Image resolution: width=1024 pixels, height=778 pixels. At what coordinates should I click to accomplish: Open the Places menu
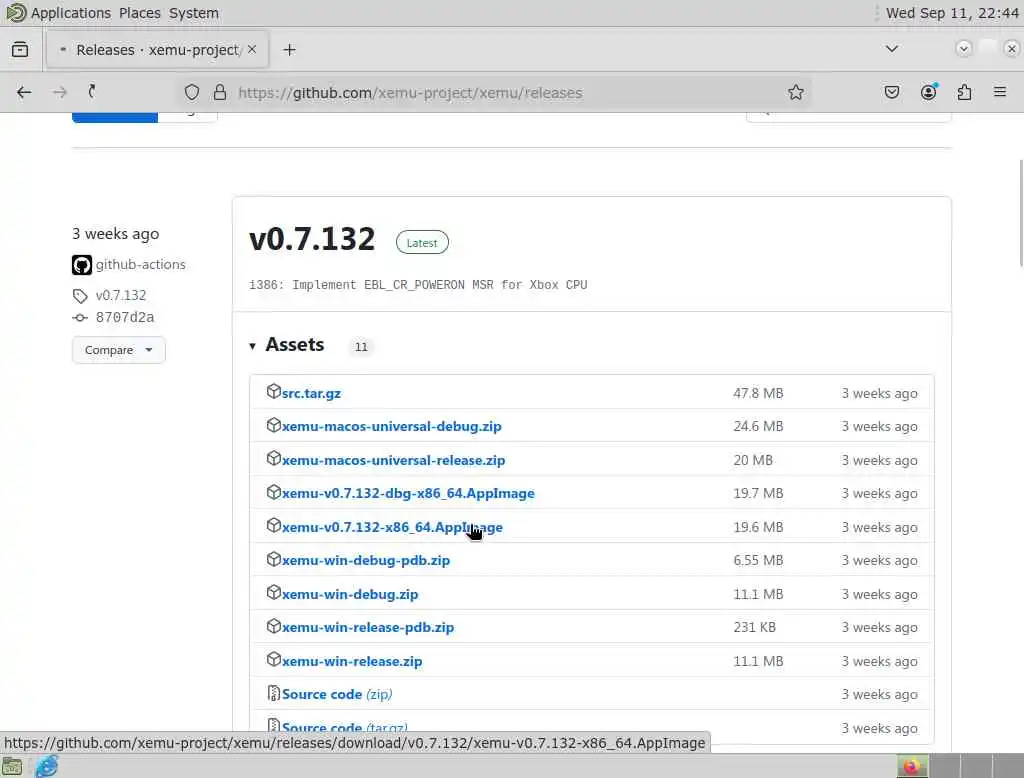pyautogui.click(x=140, y=13)
